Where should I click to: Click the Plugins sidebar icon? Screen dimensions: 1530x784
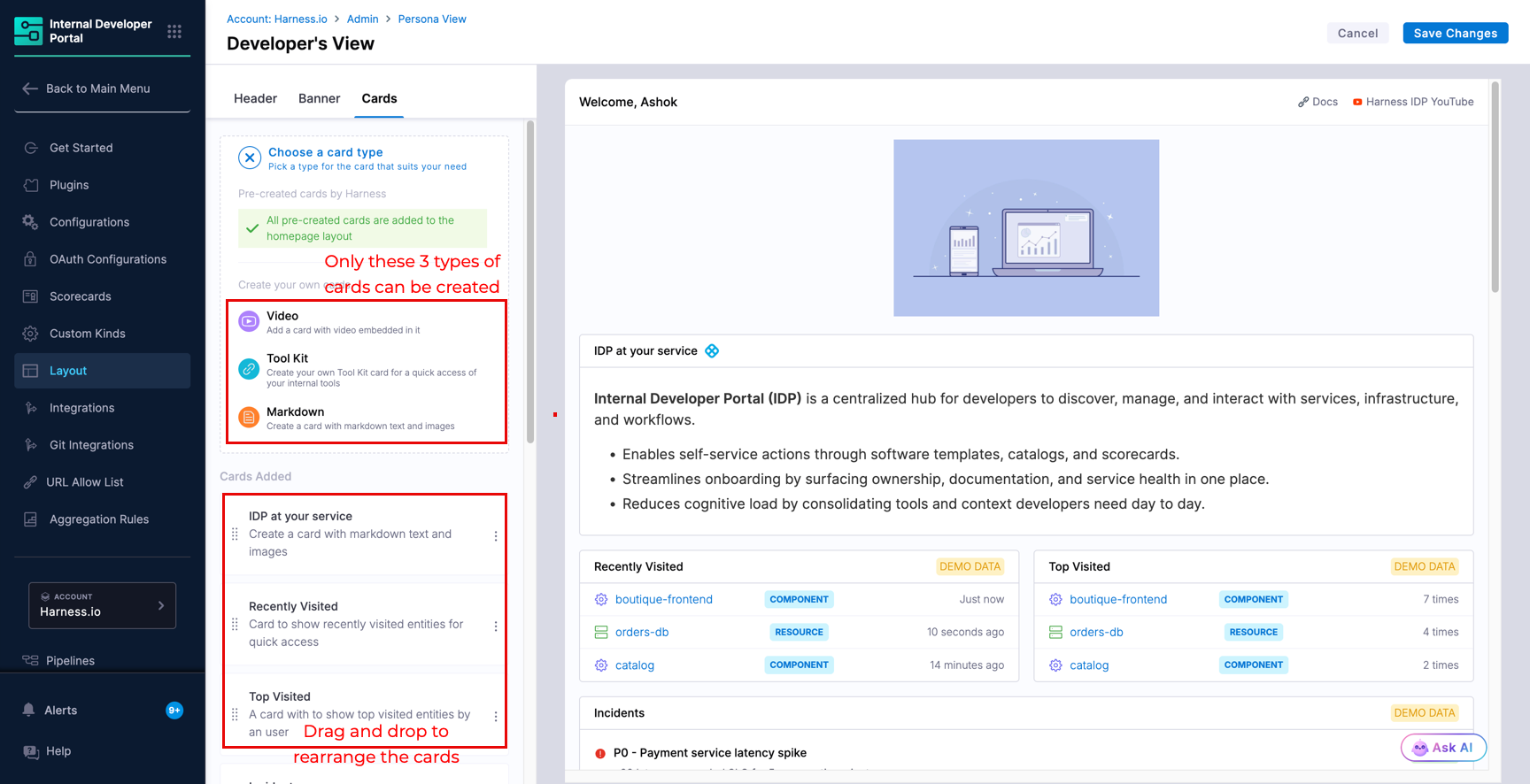pos(31,185)
